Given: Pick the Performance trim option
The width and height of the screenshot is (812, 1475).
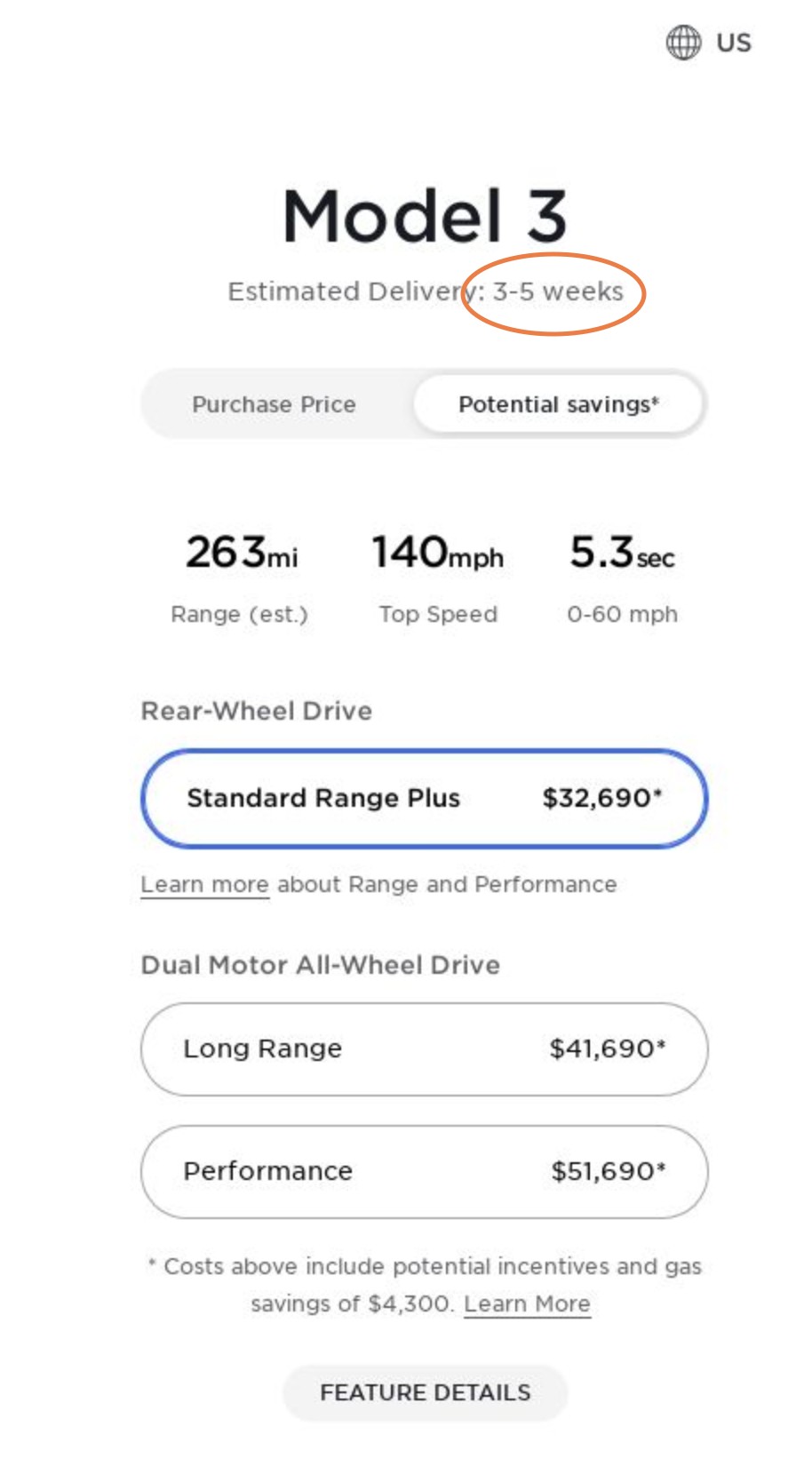Looking at the screenshot, I should tap(424, 1171).
